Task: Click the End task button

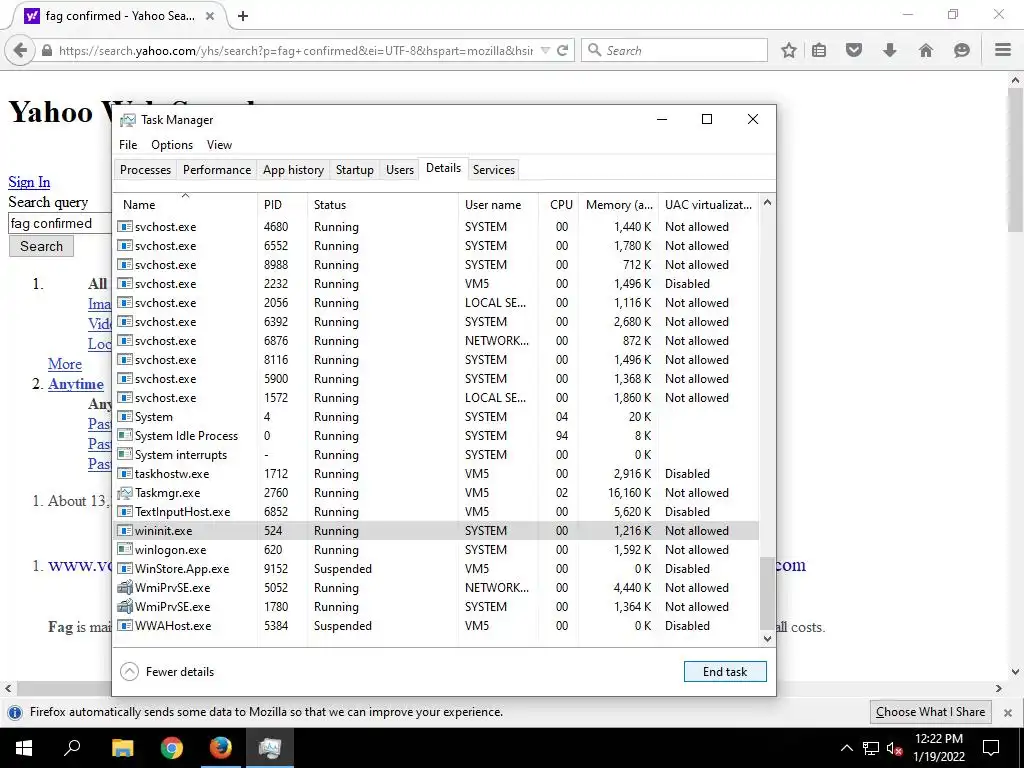Action: [725, 671]
